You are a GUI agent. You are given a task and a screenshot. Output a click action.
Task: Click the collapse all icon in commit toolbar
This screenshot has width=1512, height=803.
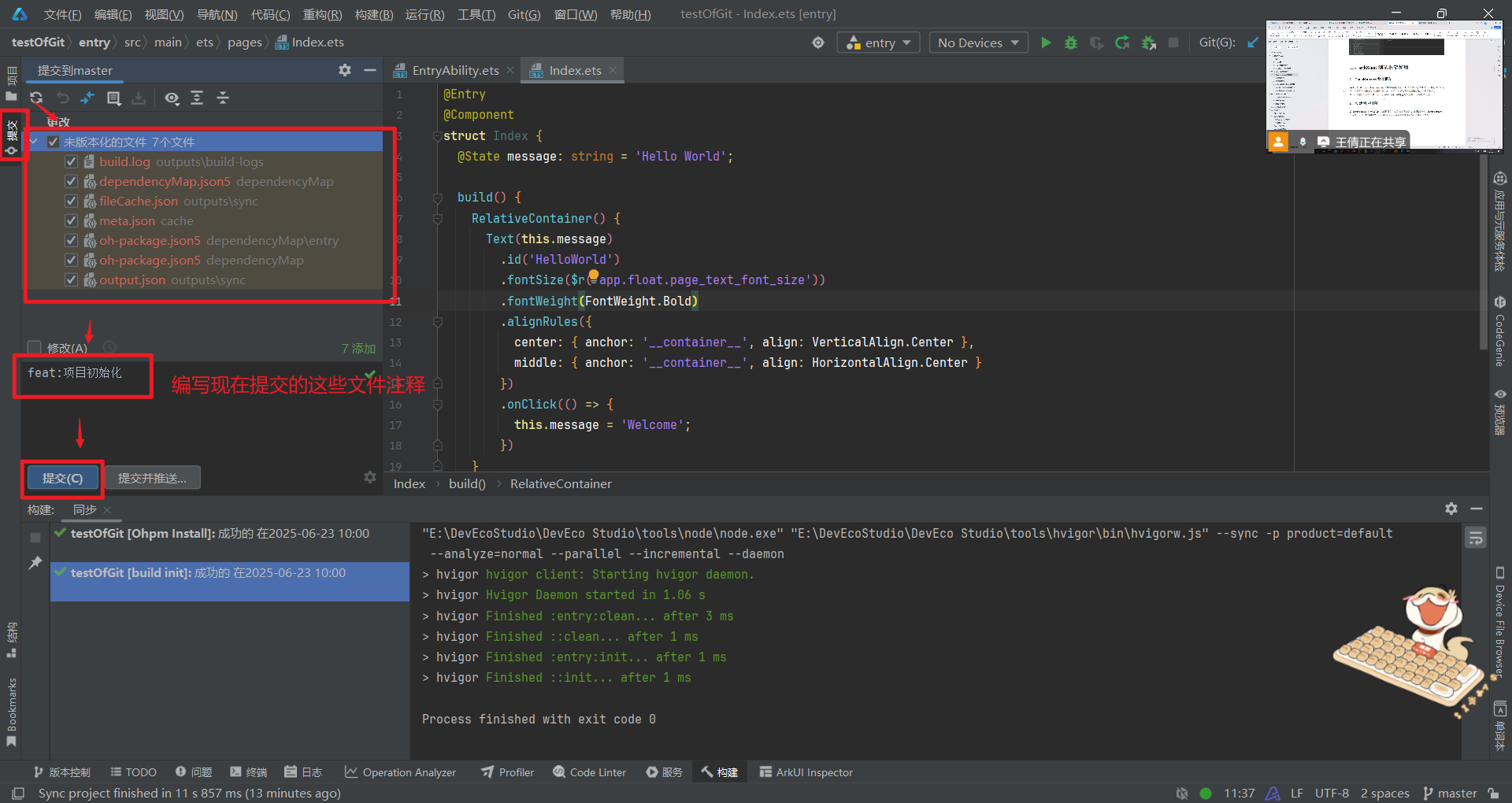223,98
